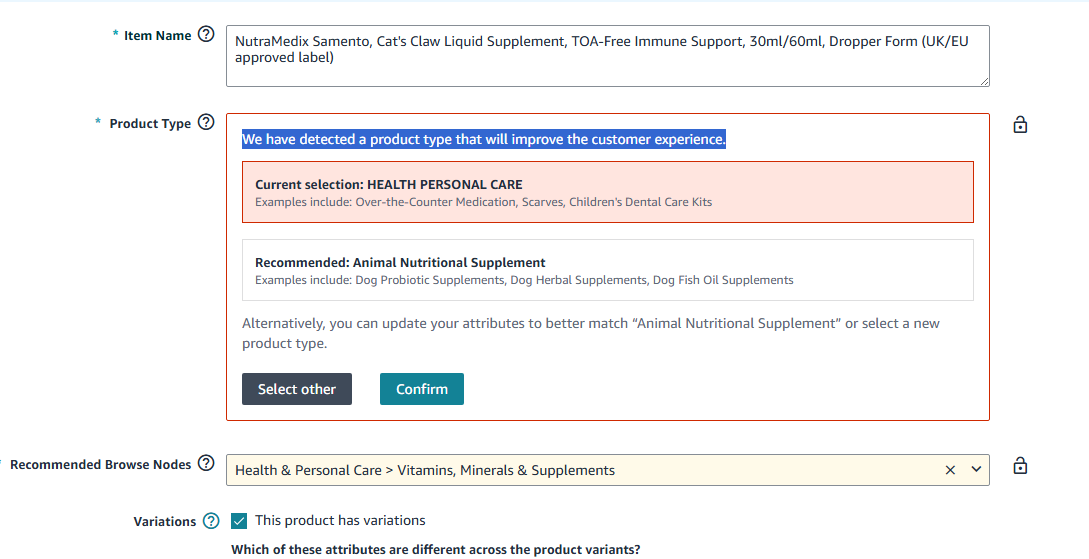Screen dimensions: 1089x559
Task: Open the Recommended Browse Nodes help icon
Action: (206, 463)
